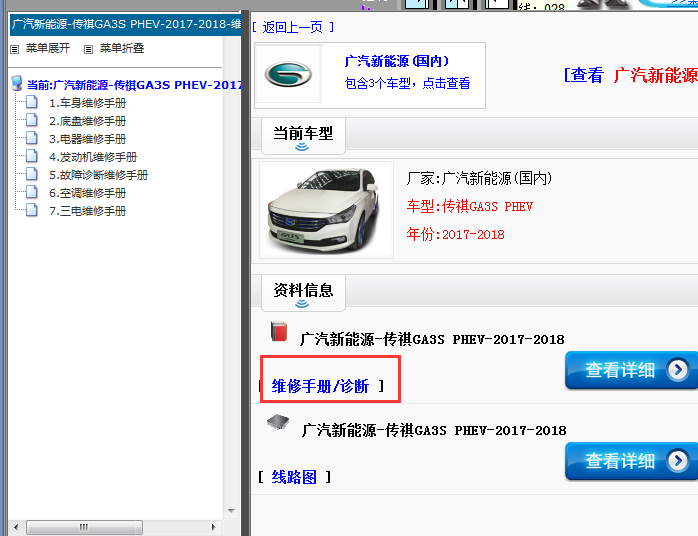
Task: Click 查看详细 button for 维修手册/诊断
Action: pyautogui.click(x=631, y=370)
